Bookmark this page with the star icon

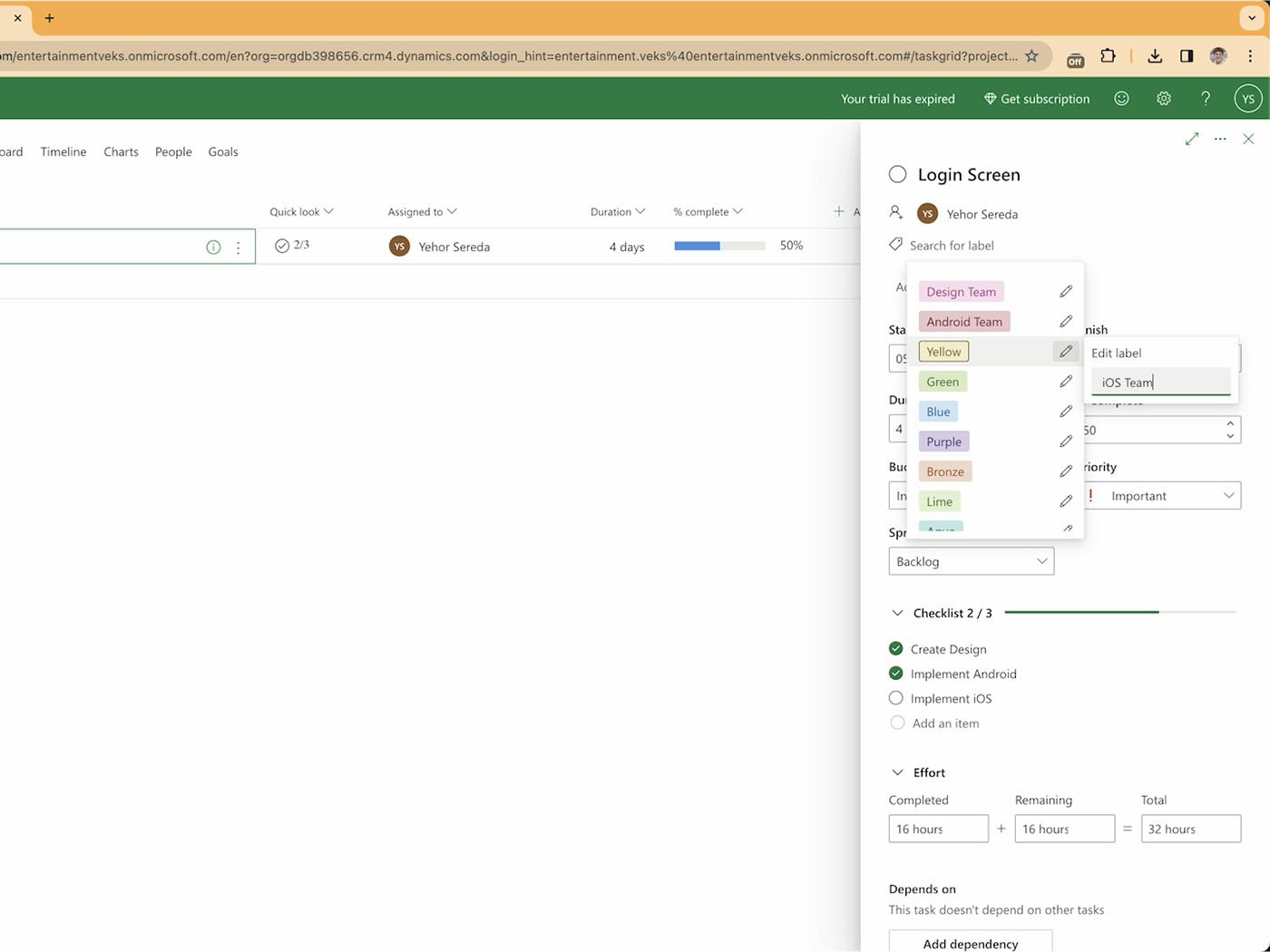click(x=1031, y=56)
